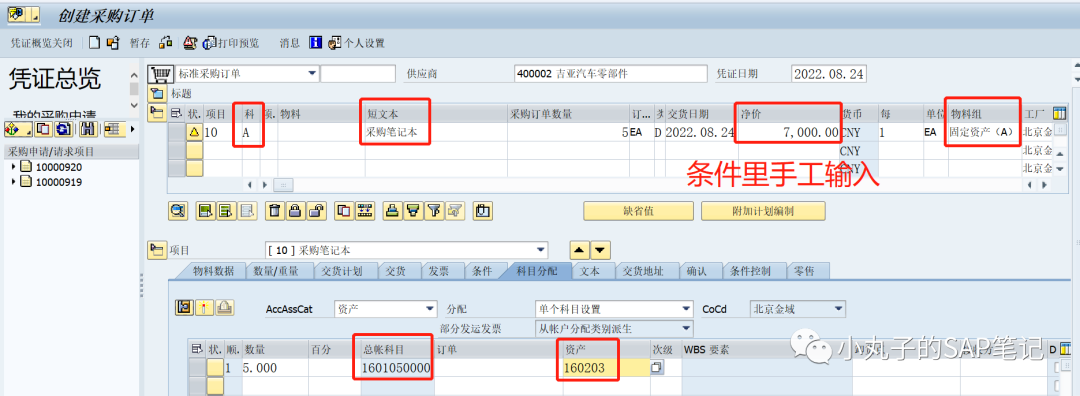Click the open padlock unlock icon
The width and height of the screenshot is (1080, 396).
316,211
